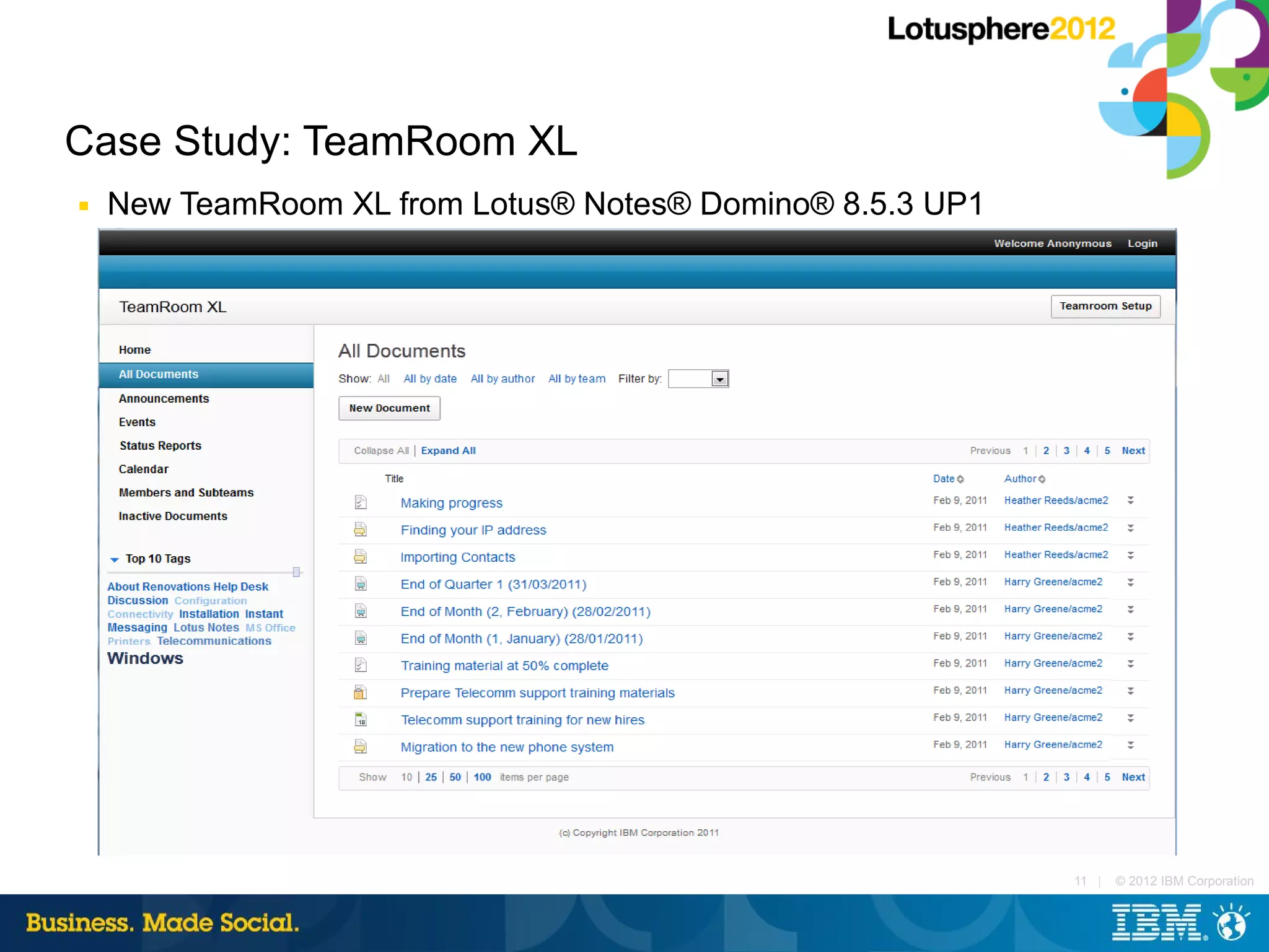
Task: Click the Date column header
Action: tap(944, 479)
